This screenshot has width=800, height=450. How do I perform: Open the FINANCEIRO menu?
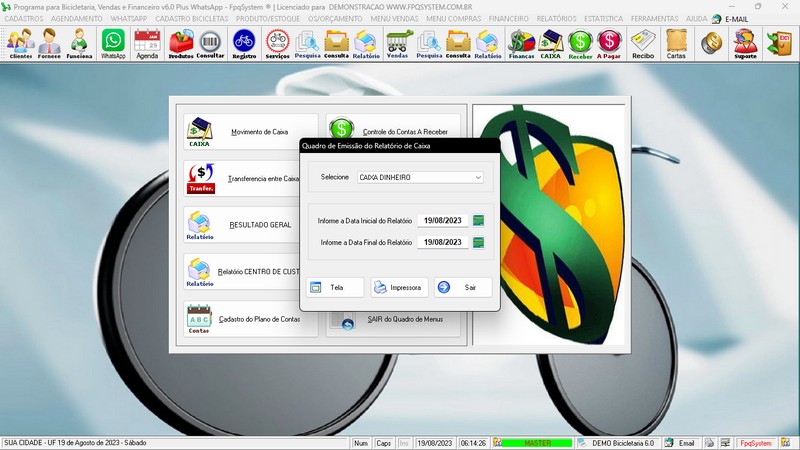tap(509, 18)
